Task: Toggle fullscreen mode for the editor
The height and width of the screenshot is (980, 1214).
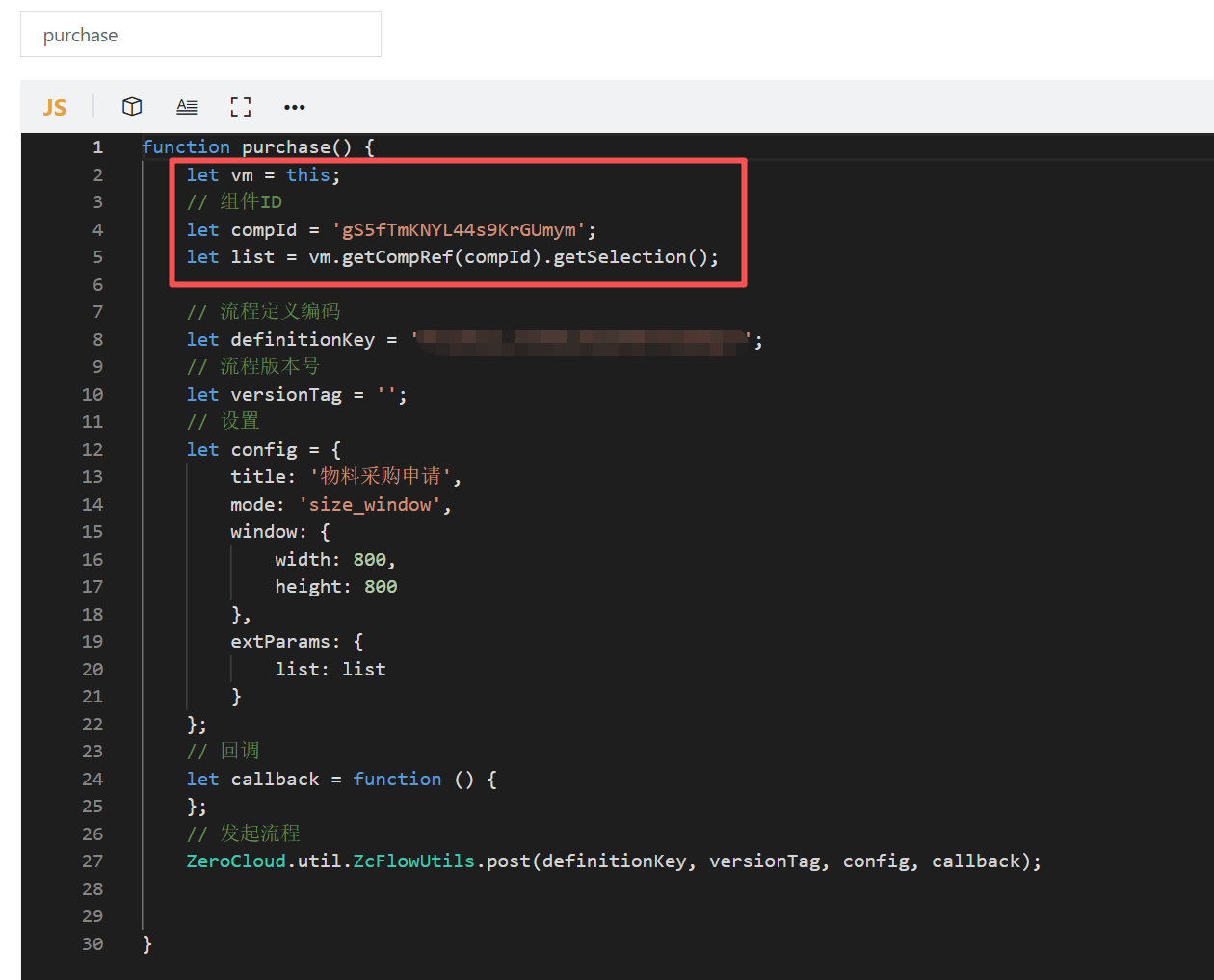Action: click(x=241, y=107)
